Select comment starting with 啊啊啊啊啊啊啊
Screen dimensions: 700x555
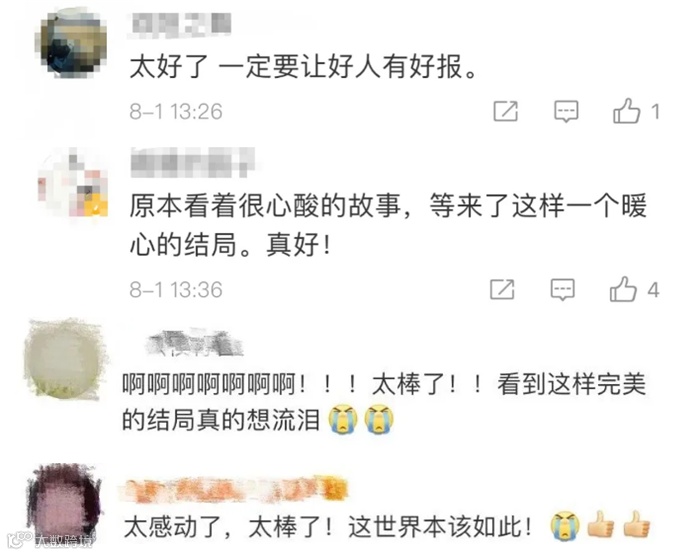[x=384, y=402]
